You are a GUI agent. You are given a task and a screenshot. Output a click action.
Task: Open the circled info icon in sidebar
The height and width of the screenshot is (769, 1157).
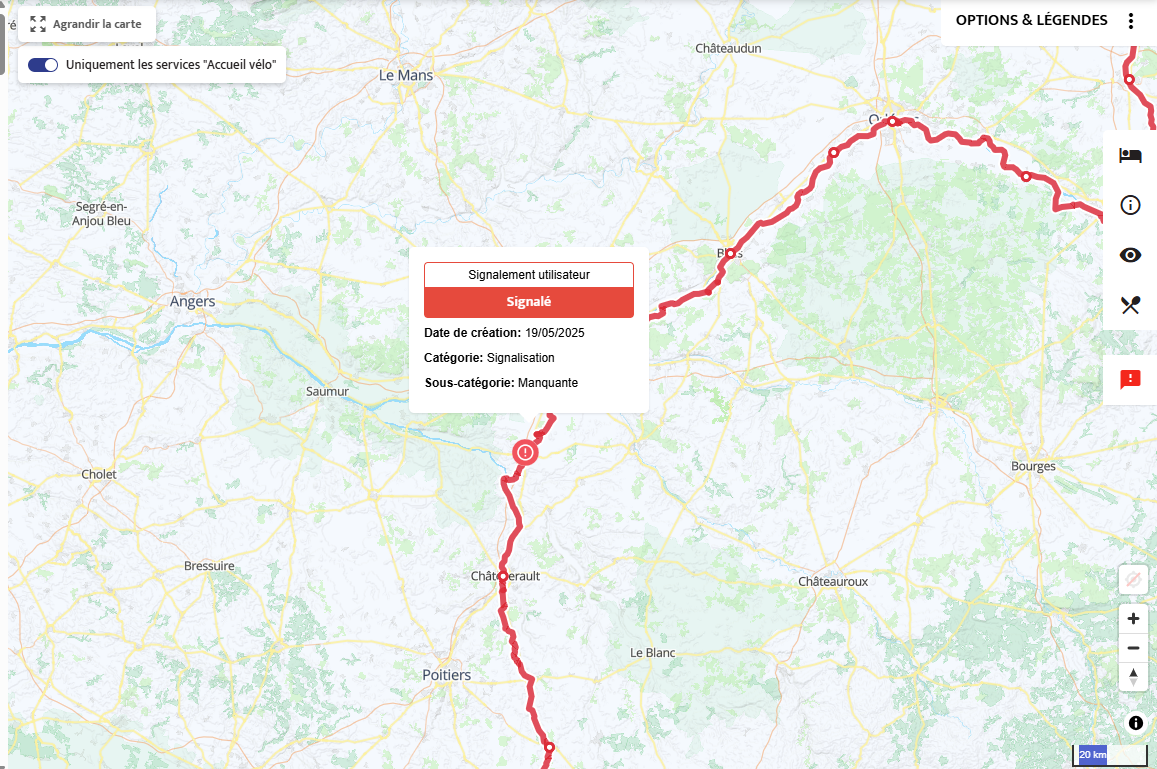click(1130, 205)
